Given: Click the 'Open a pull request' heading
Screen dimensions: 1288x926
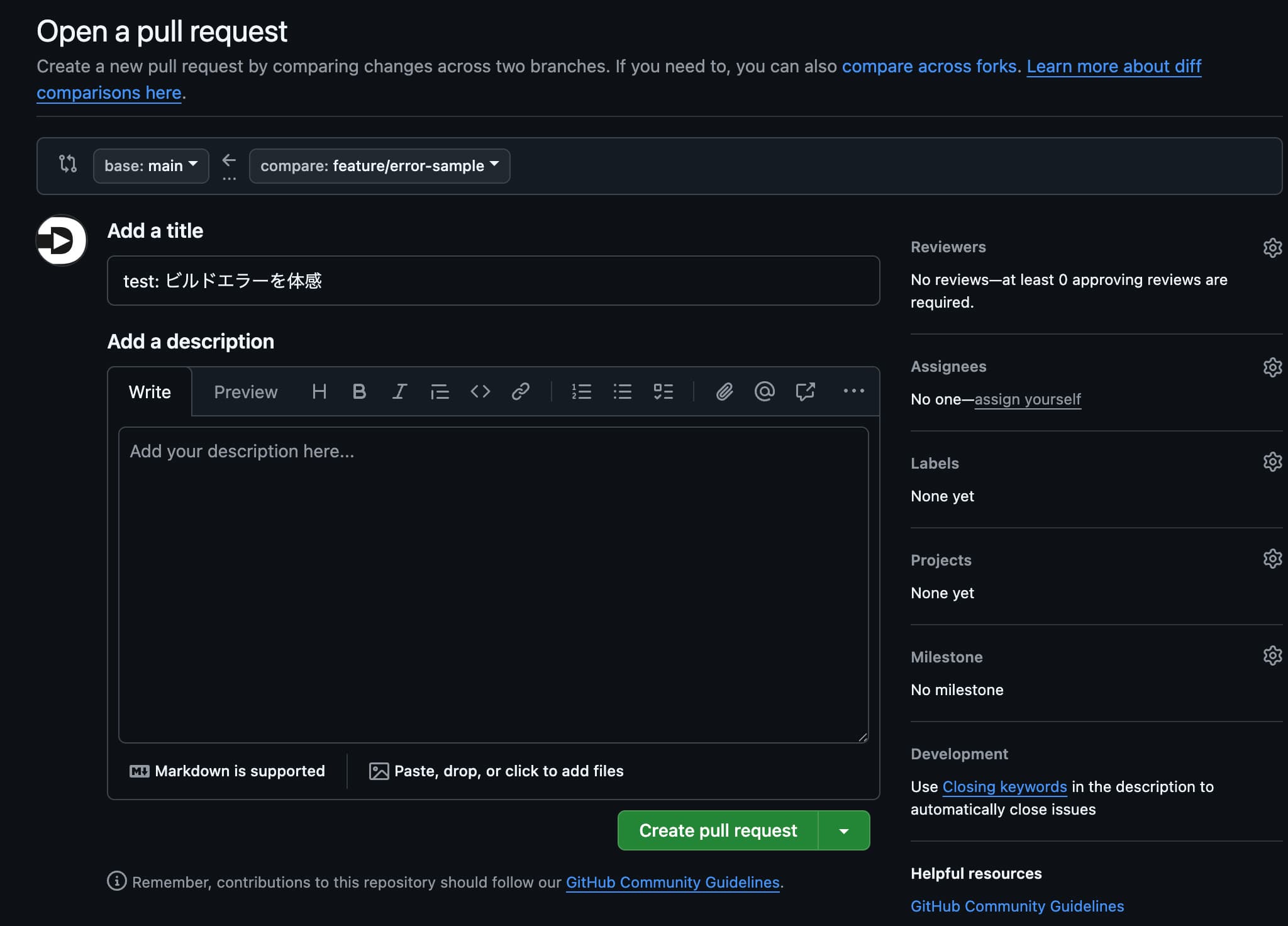Looking at the screenshot, I should [x=162, y=31].
